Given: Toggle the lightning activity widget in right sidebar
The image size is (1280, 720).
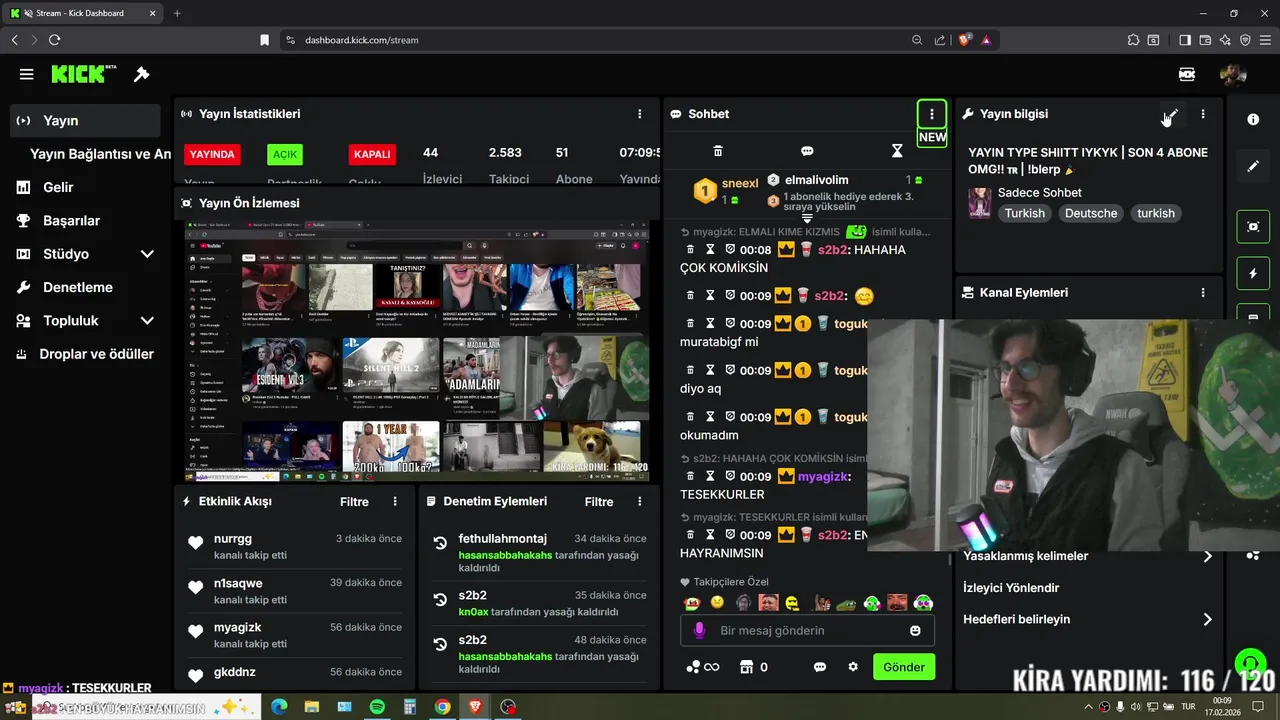Looking at the screenshot, I should 1253,273.
